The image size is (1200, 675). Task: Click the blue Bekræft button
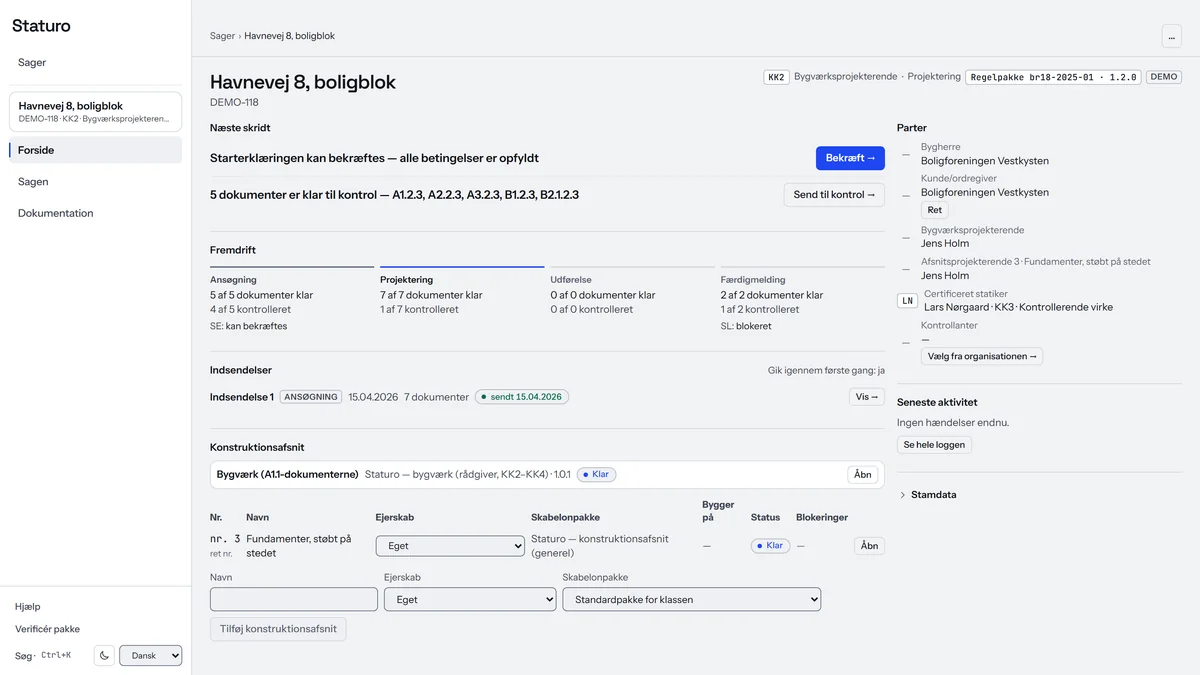850,158
